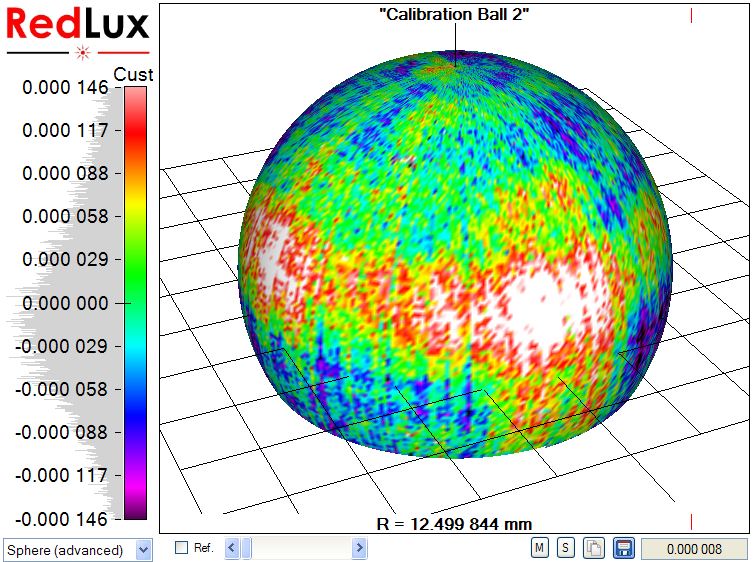753x562 pixels.
Task: Enable the Ref. checkbox
Action: (182, 548)
